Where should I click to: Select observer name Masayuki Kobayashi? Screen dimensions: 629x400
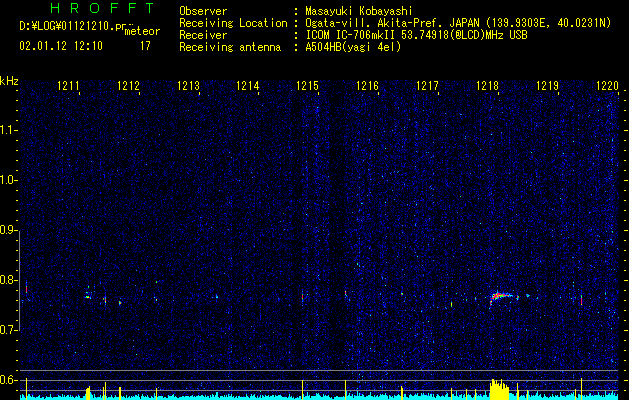click(359, 11)
